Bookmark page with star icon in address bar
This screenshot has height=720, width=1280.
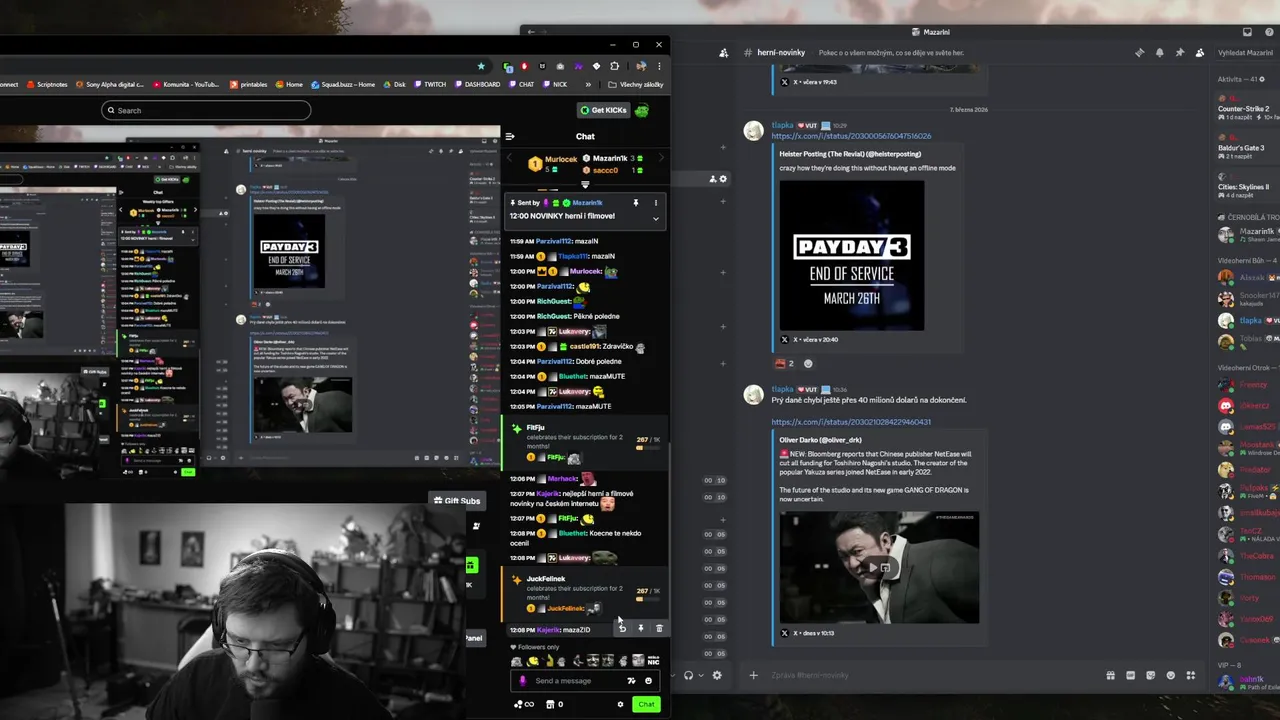coord(481,66)
